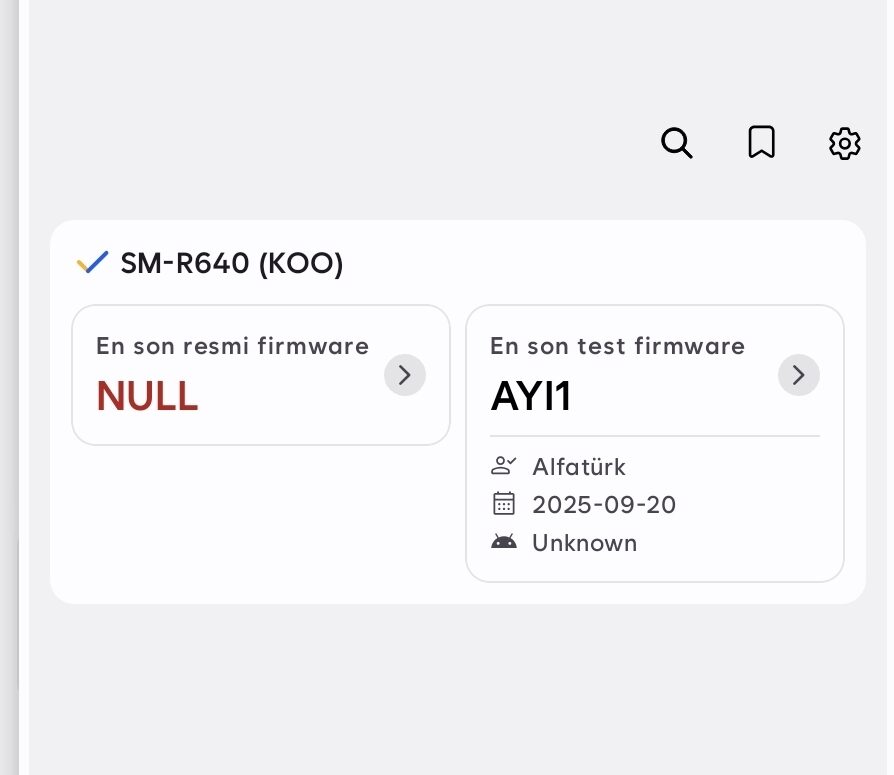Open the settings gear icon
The image size is (894, 775).
click(x=844, y=143)
